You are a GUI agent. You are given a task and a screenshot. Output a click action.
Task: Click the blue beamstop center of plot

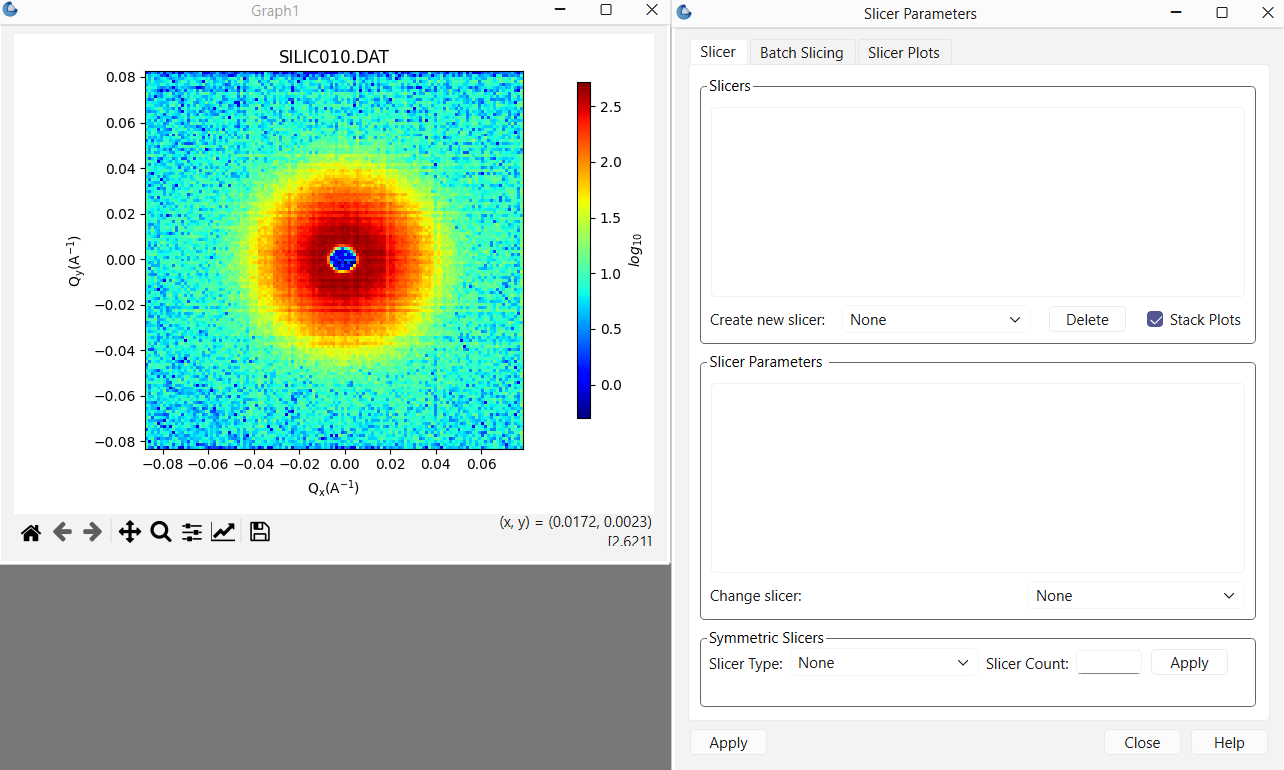343,259
